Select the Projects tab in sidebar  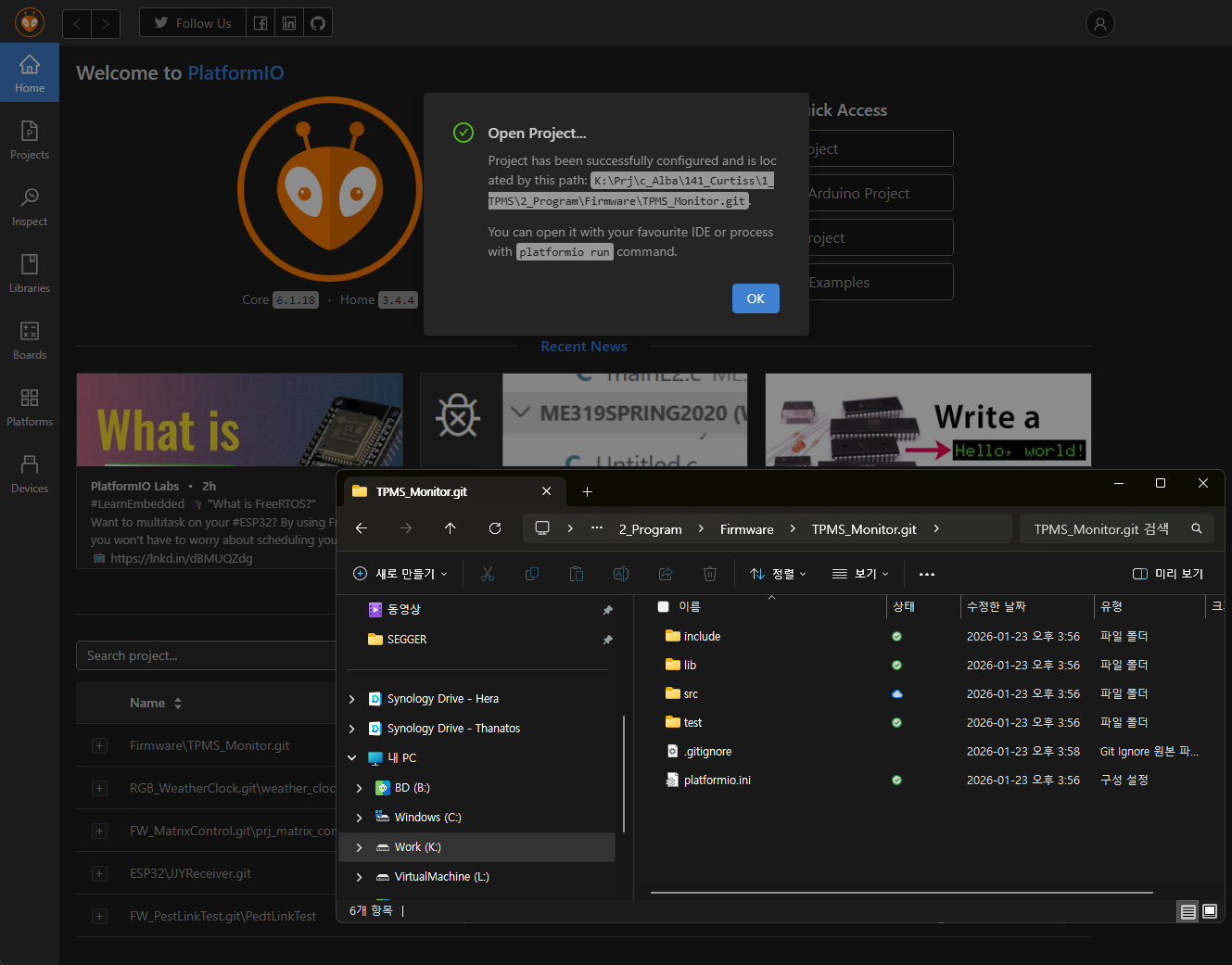30,140
